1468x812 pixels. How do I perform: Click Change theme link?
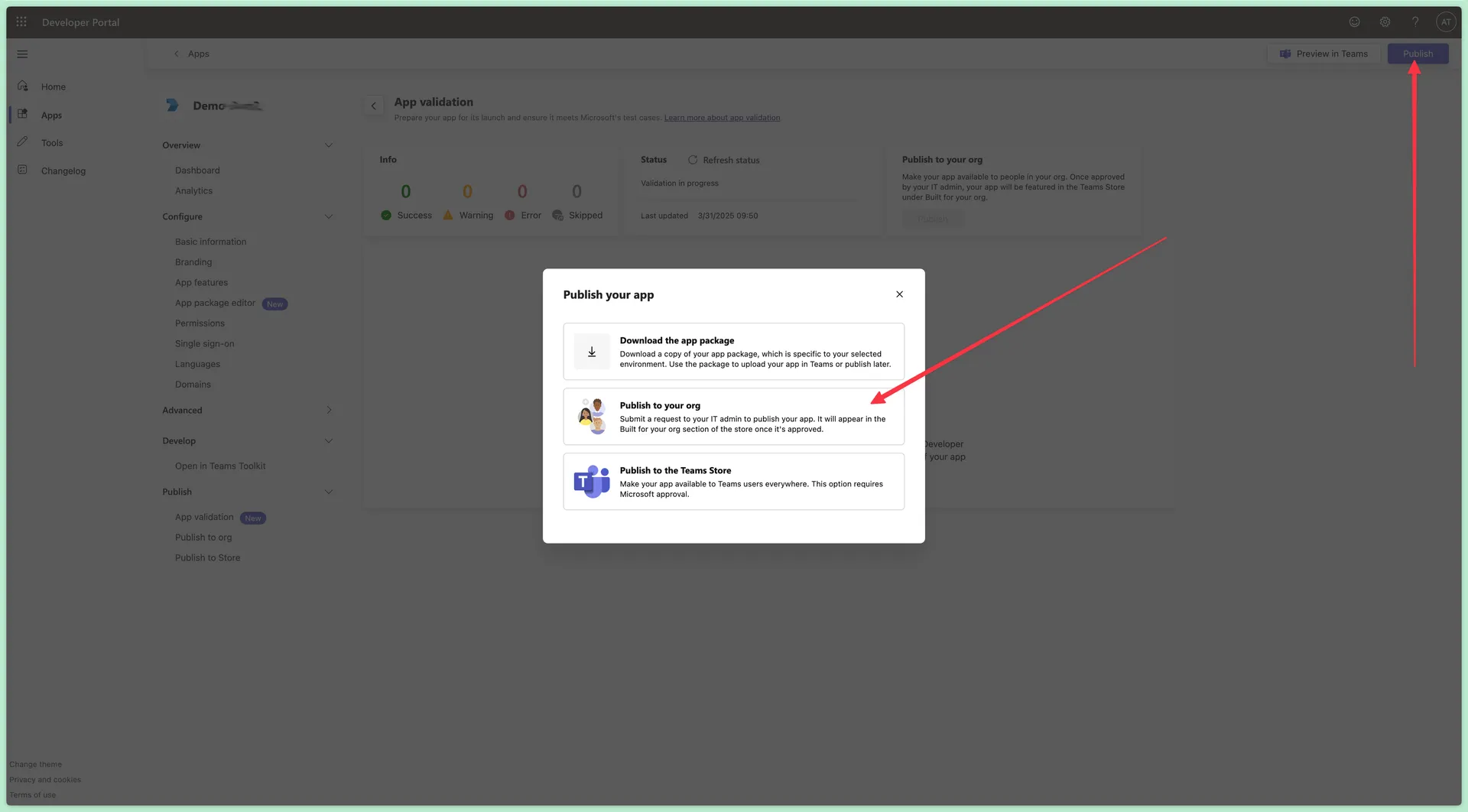coord(35,765)
